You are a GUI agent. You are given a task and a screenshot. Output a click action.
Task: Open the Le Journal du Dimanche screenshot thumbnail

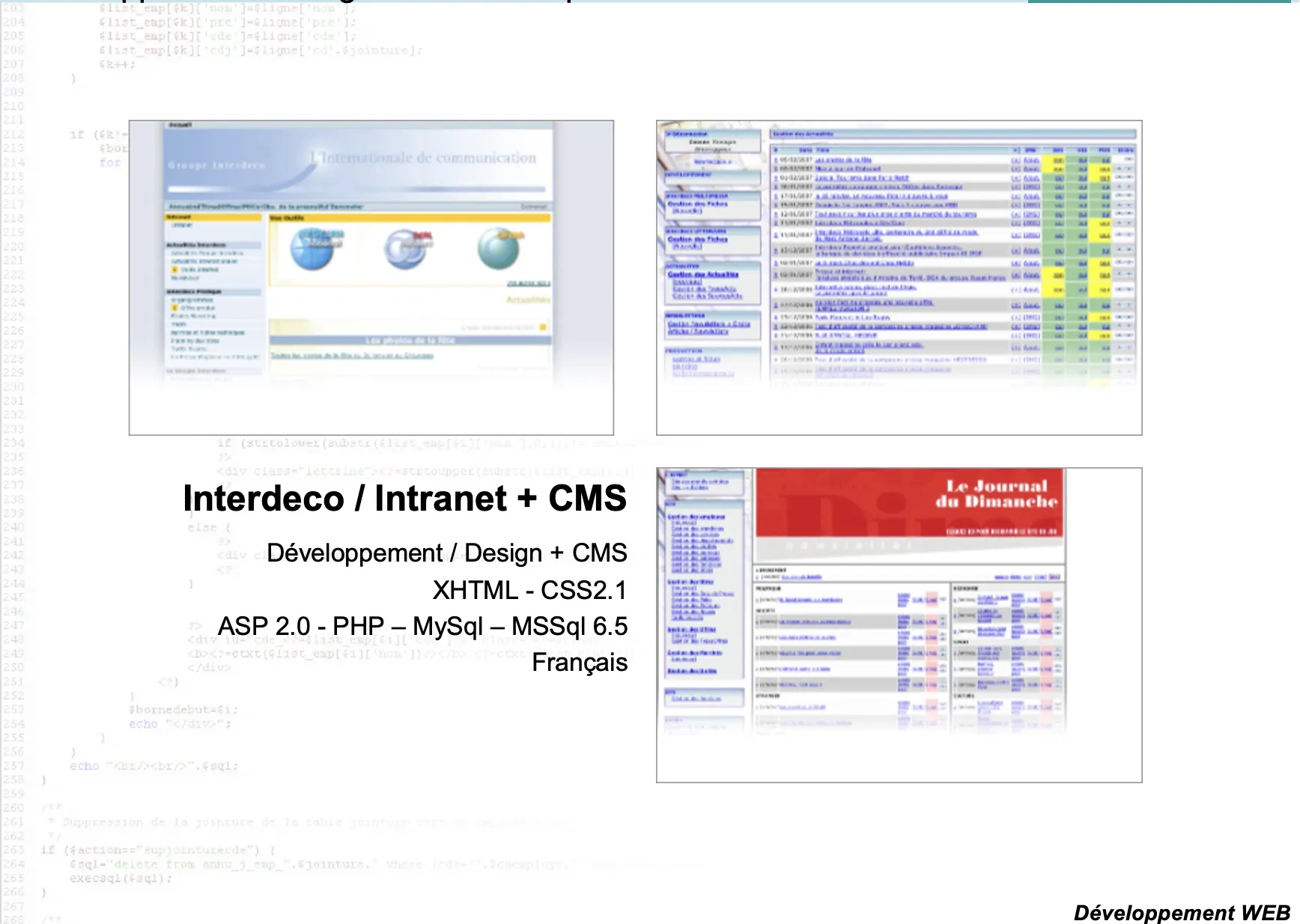[x=899, y=625]
